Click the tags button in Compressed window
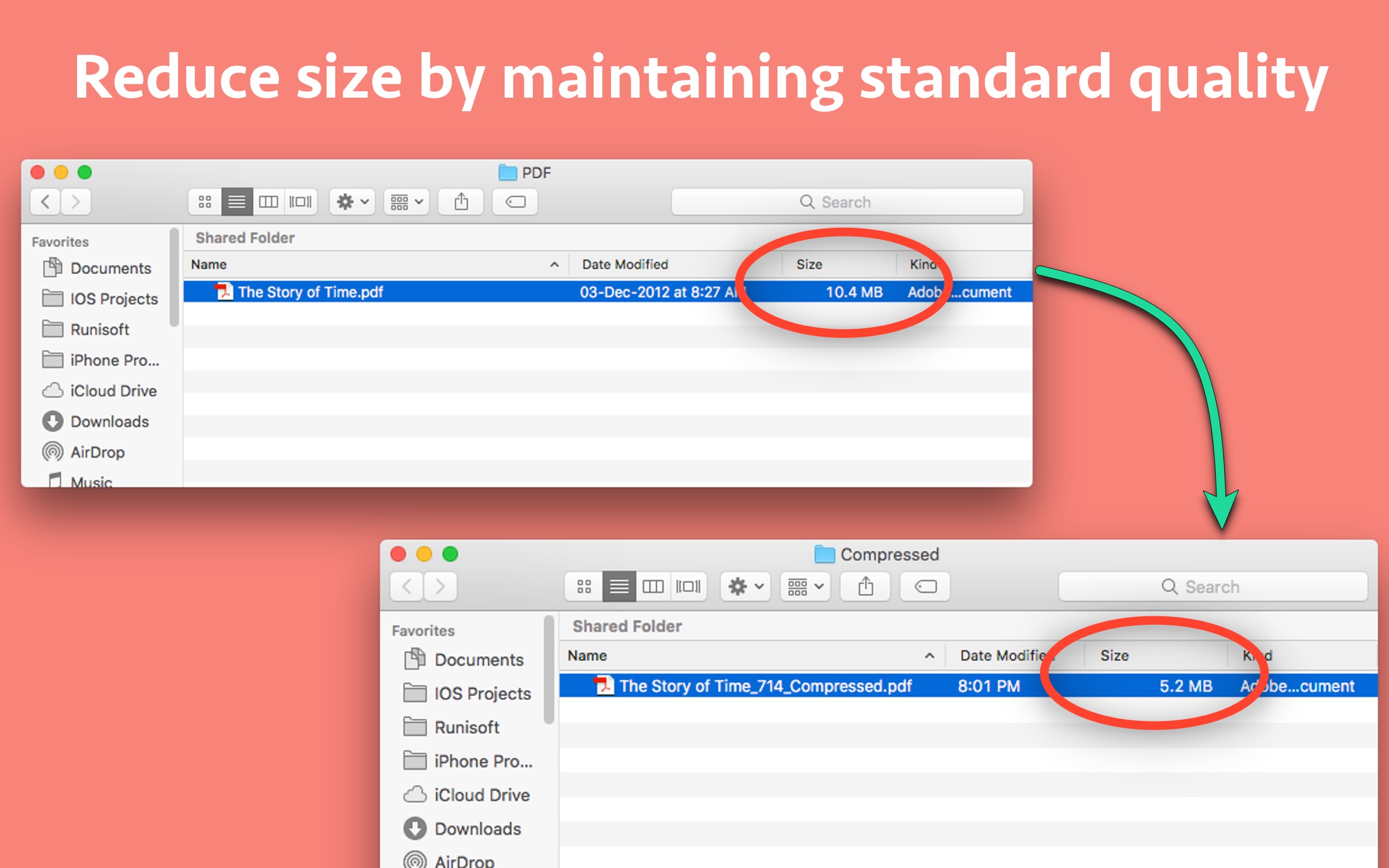Viewport: 1389px width, 868px height. [x=925, y=587]
